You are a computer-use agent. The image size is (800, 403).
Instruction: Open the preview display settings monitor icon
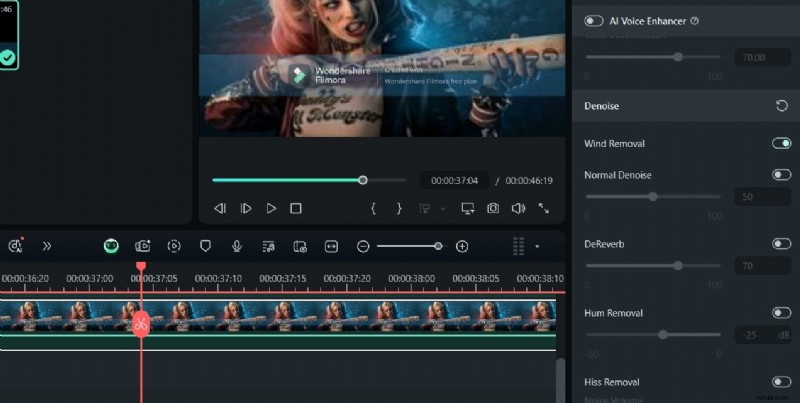tap(467, 208)
